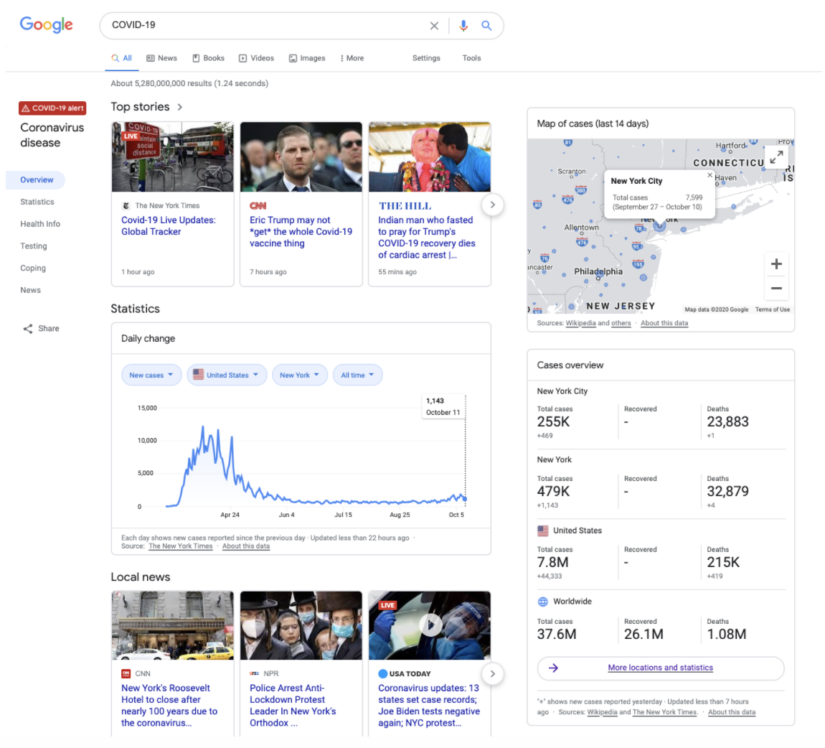Click the blue search magnifier icon
Image resolution: width=825 pixels, height=748 pixels.
pyautogui.click(x=487, y=26)
